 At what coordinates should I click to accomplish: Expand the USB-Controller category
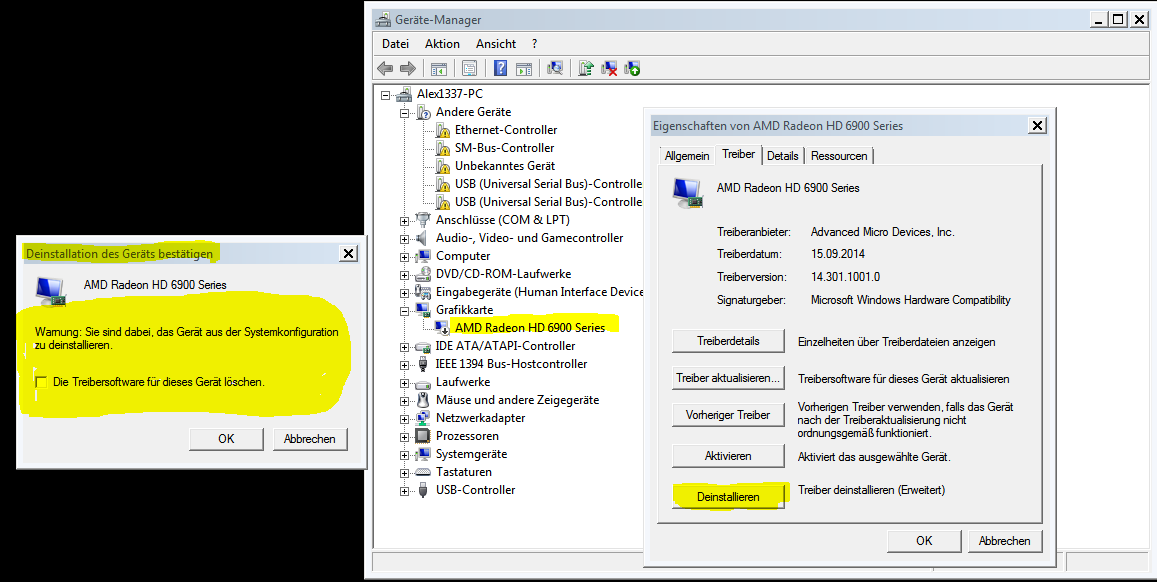click(x=404, y=491)
